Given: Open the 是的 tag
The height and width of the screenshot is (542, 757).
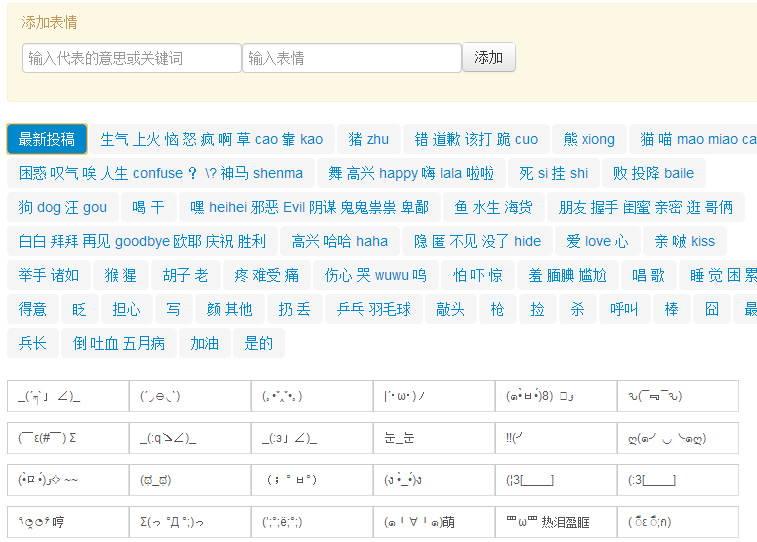Looking at the screenshot, I should coord(258,343).
